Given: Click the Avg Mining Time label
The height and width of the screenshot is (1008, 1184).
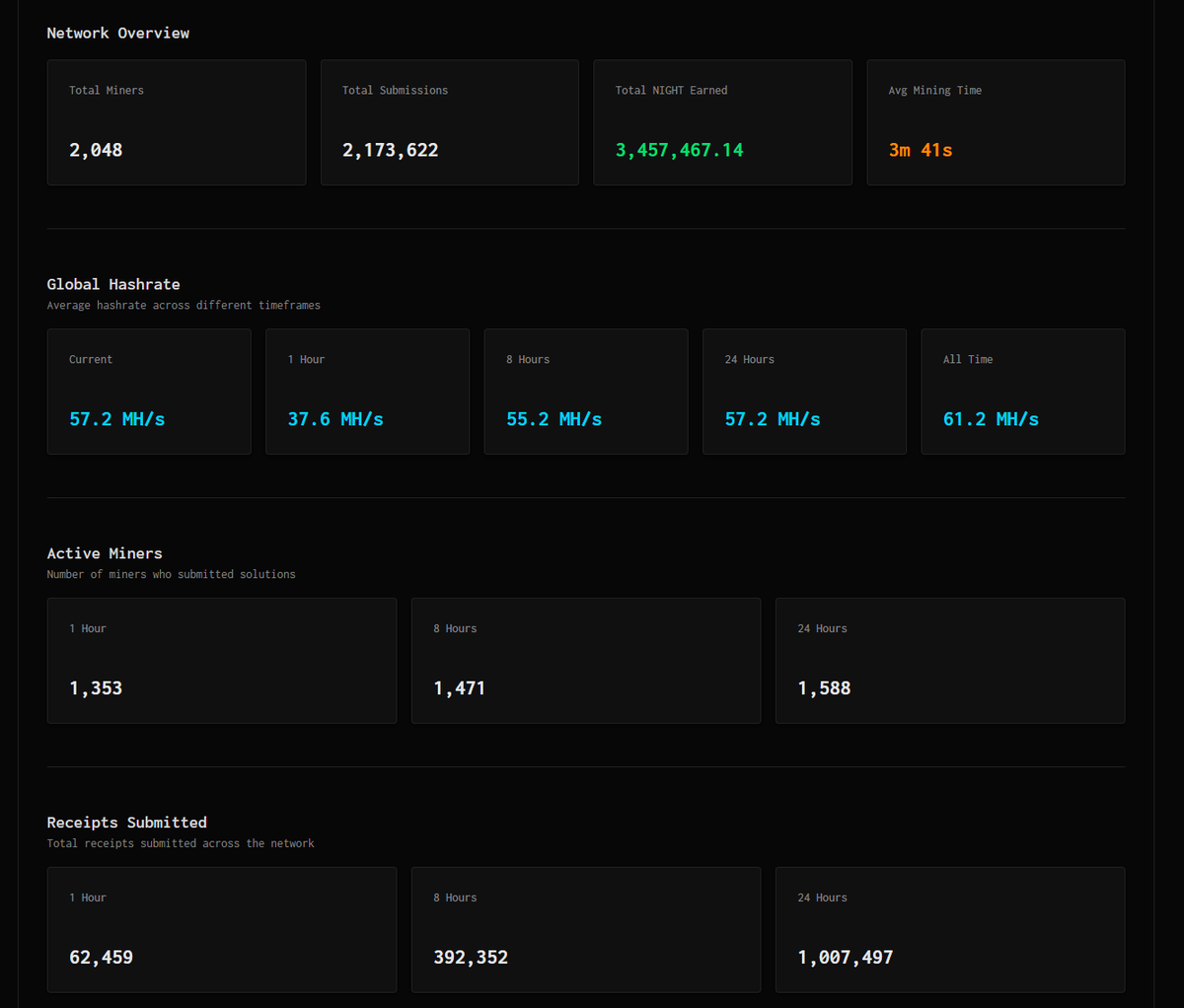Looking at the screenshot, I should pos(935,90).
